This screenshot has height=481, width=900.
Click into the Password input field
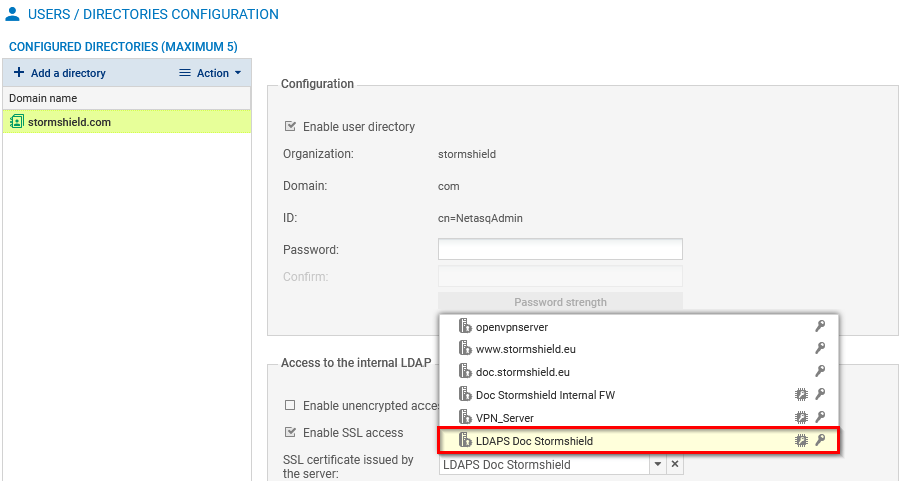click(560, 249)
